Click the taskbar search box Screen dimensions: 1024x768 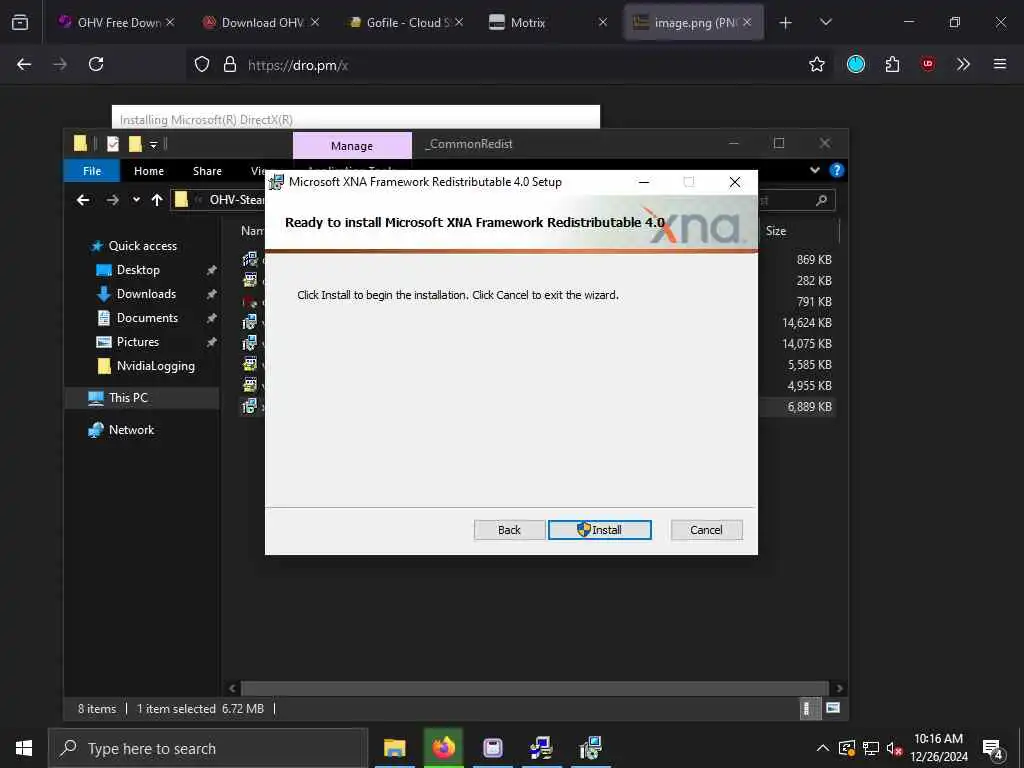[x=208, y=748]
